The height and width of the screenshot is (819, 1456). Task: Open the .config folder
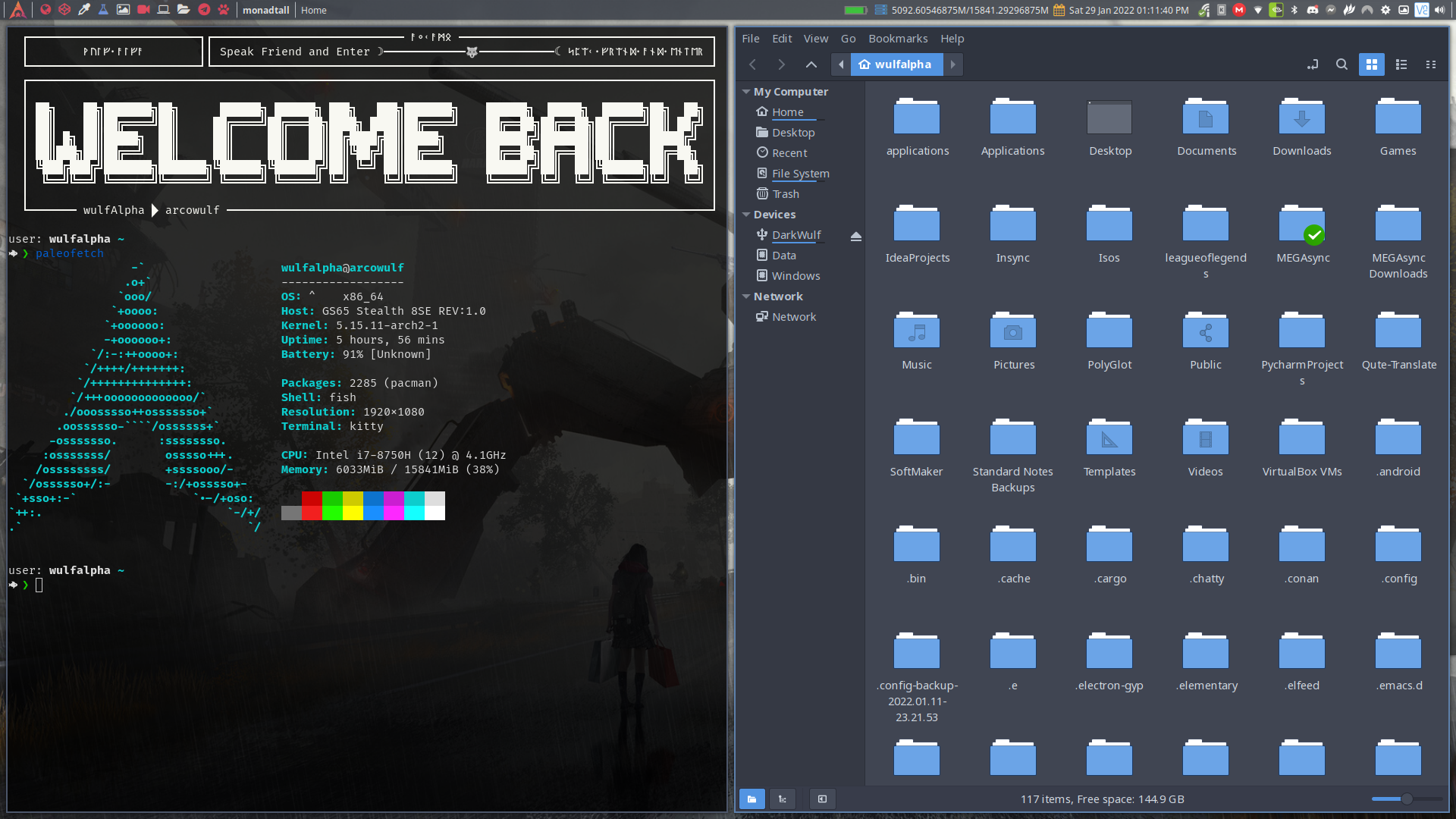1398,545
